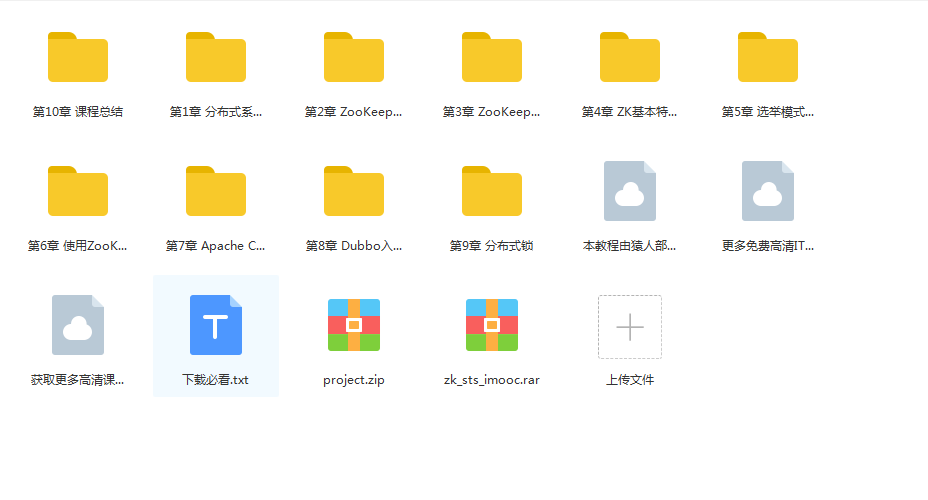Open the 第10章 课程总结 folder
The height and width of the screenshot is (500, 928).
point(78,58)
